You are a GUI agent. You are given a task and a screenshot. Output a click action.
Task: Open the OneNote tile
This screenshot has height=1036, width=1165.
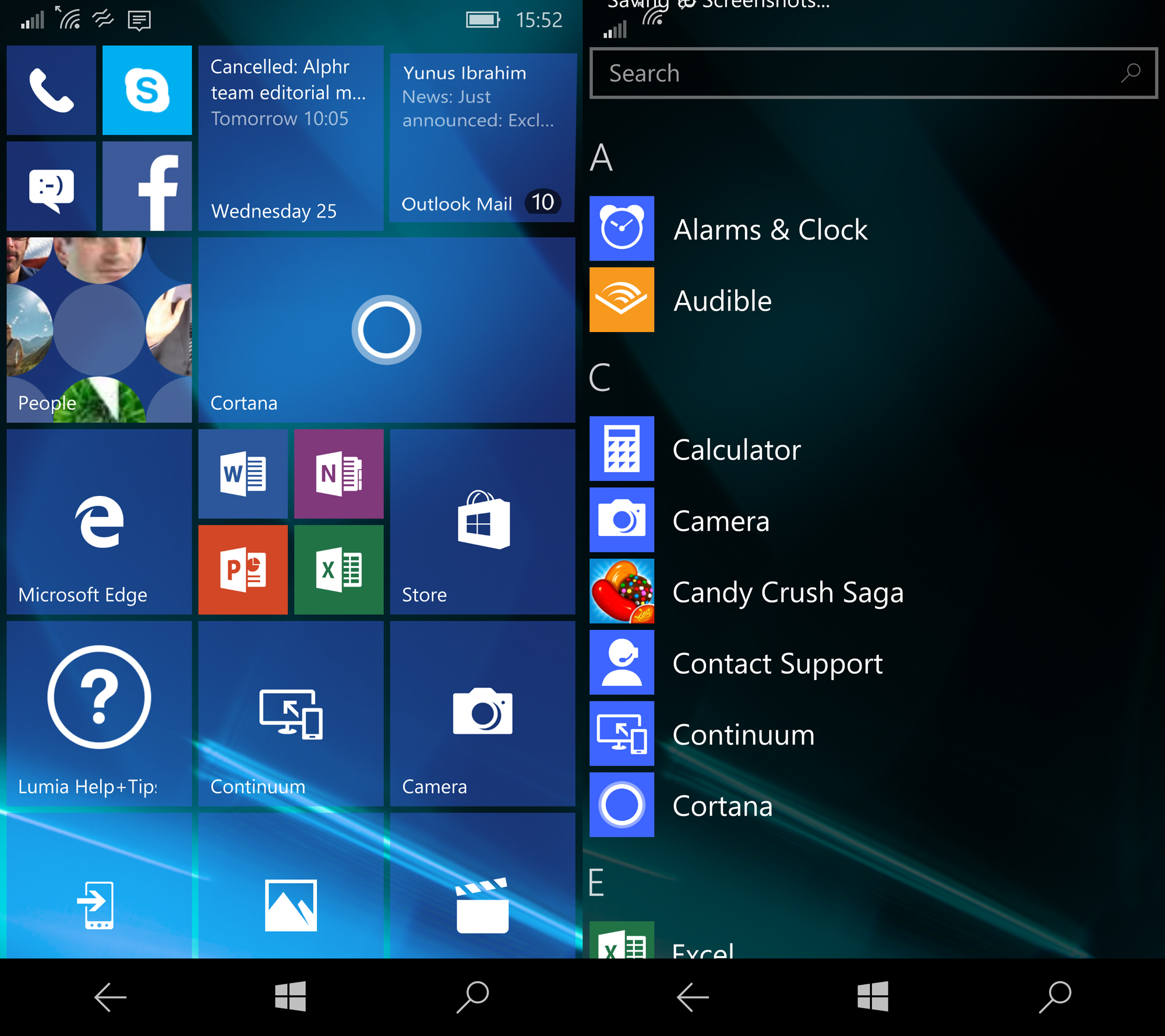[x=338, y=474]
